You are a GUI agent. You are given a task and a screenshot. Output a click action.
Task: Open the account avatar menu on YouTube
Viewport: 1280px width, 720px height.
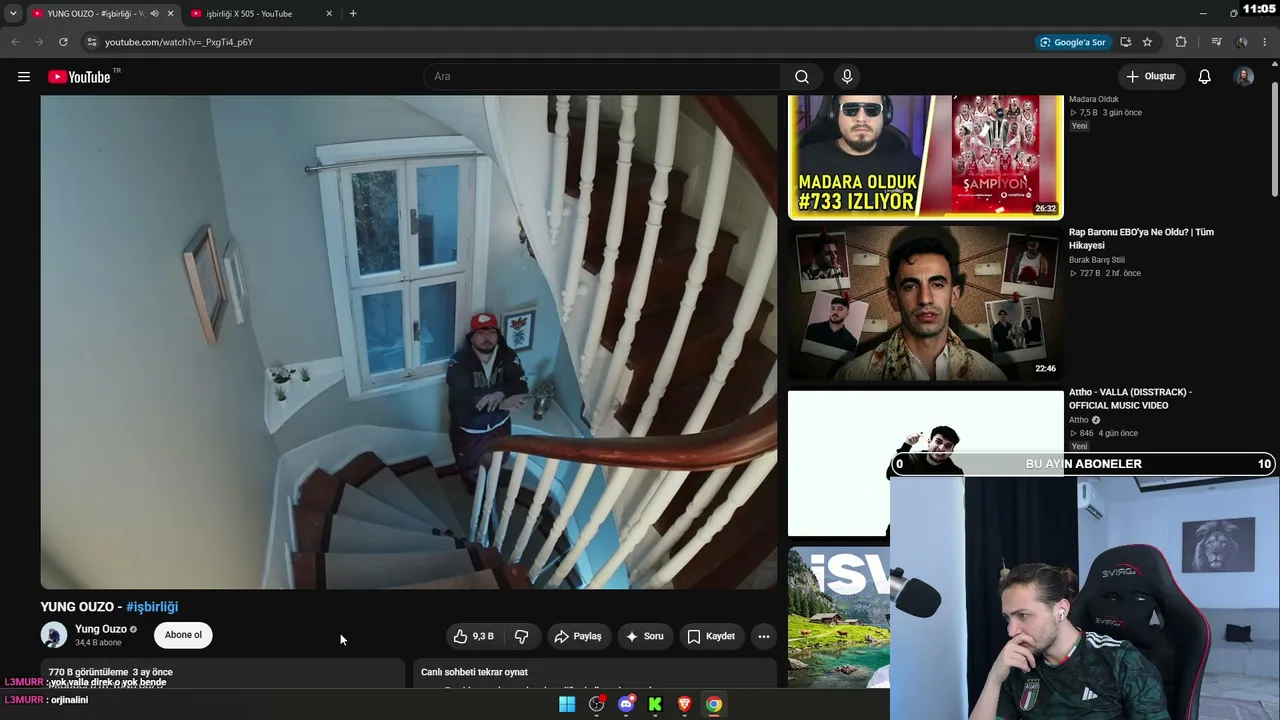pyautogui.click(x=1244, y=77)
